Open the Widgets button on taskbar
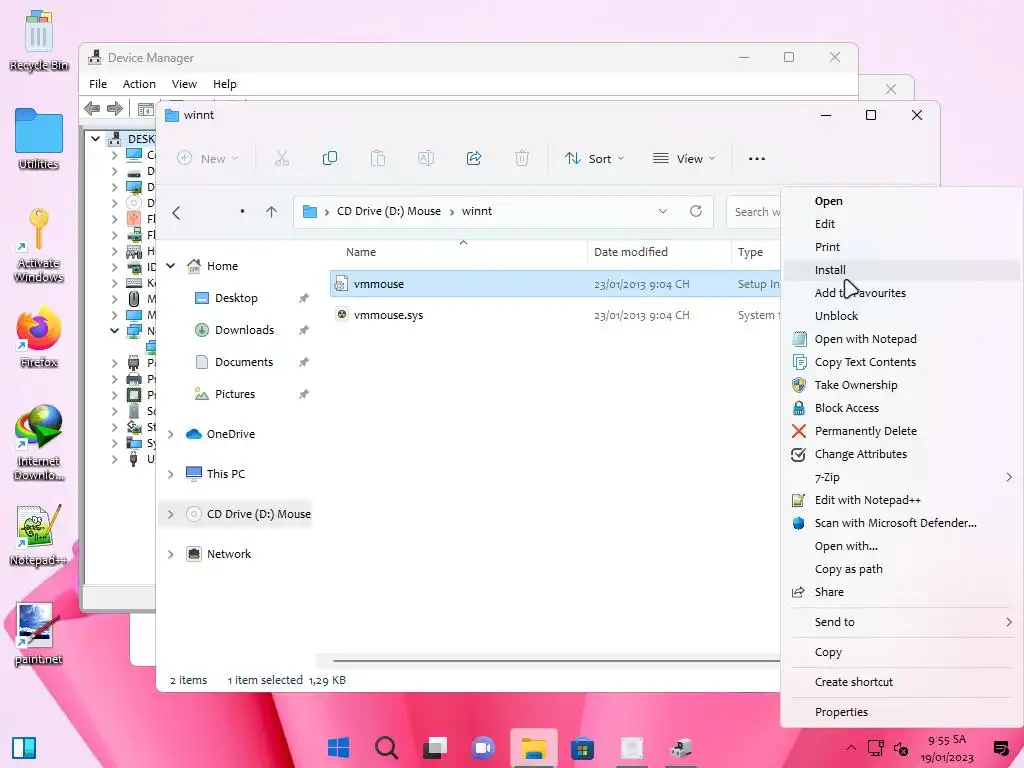Viewport: 1024px width, 768px height. (x=24, y=748)
